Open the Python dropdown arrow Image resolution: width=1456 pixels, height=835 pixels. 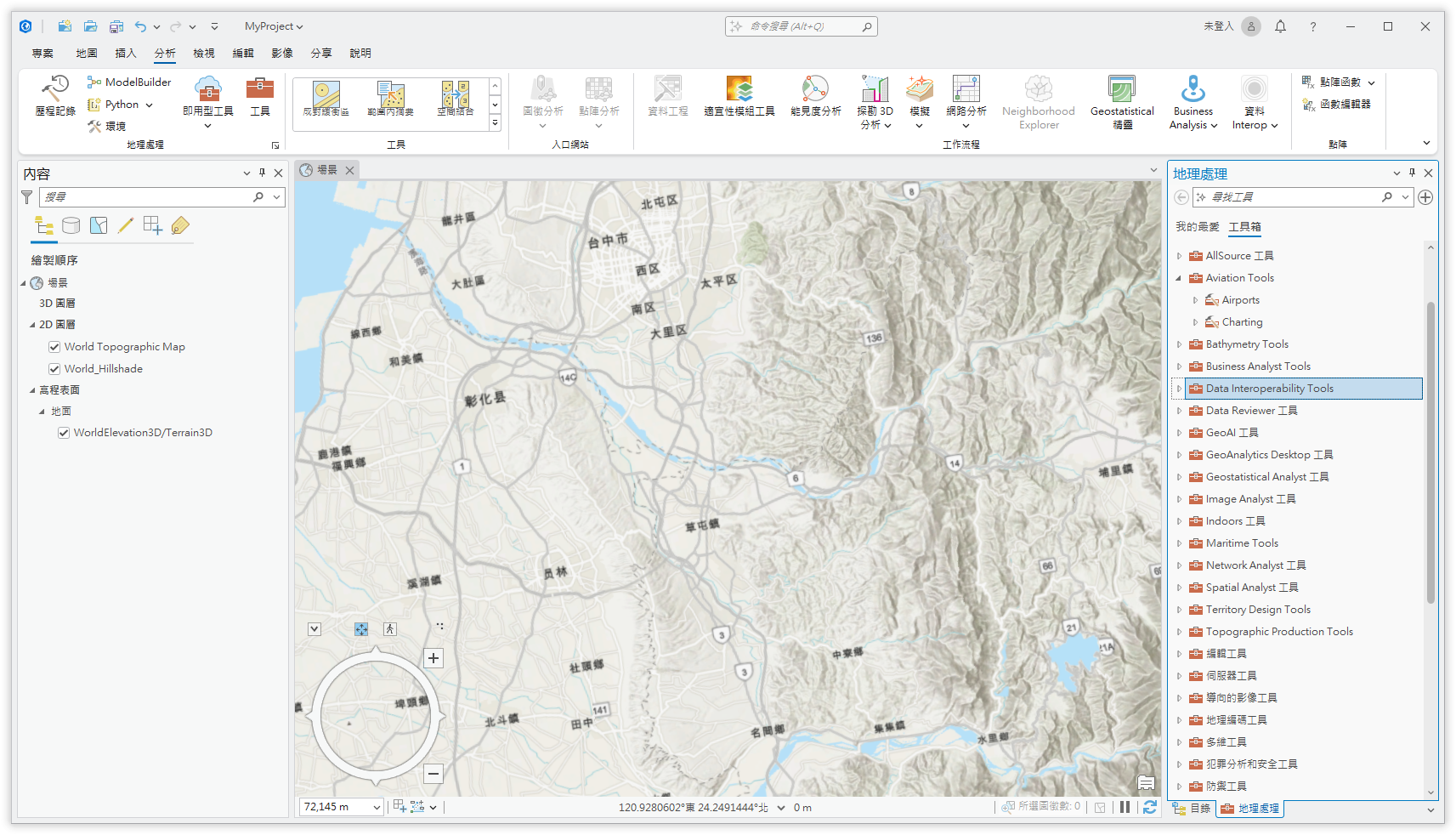point(149,105)
